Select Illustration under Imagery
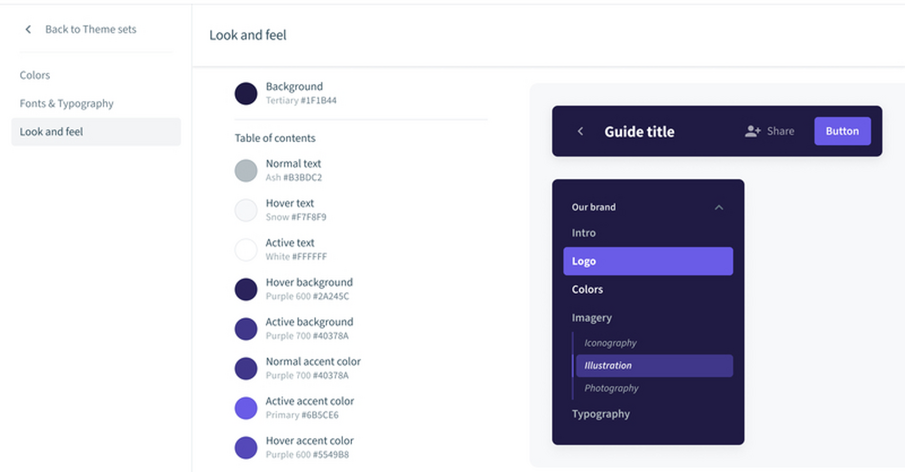Image resolution: width=905 pixels, height=472 pixels. pyautogui.click(x=654, y=365)
